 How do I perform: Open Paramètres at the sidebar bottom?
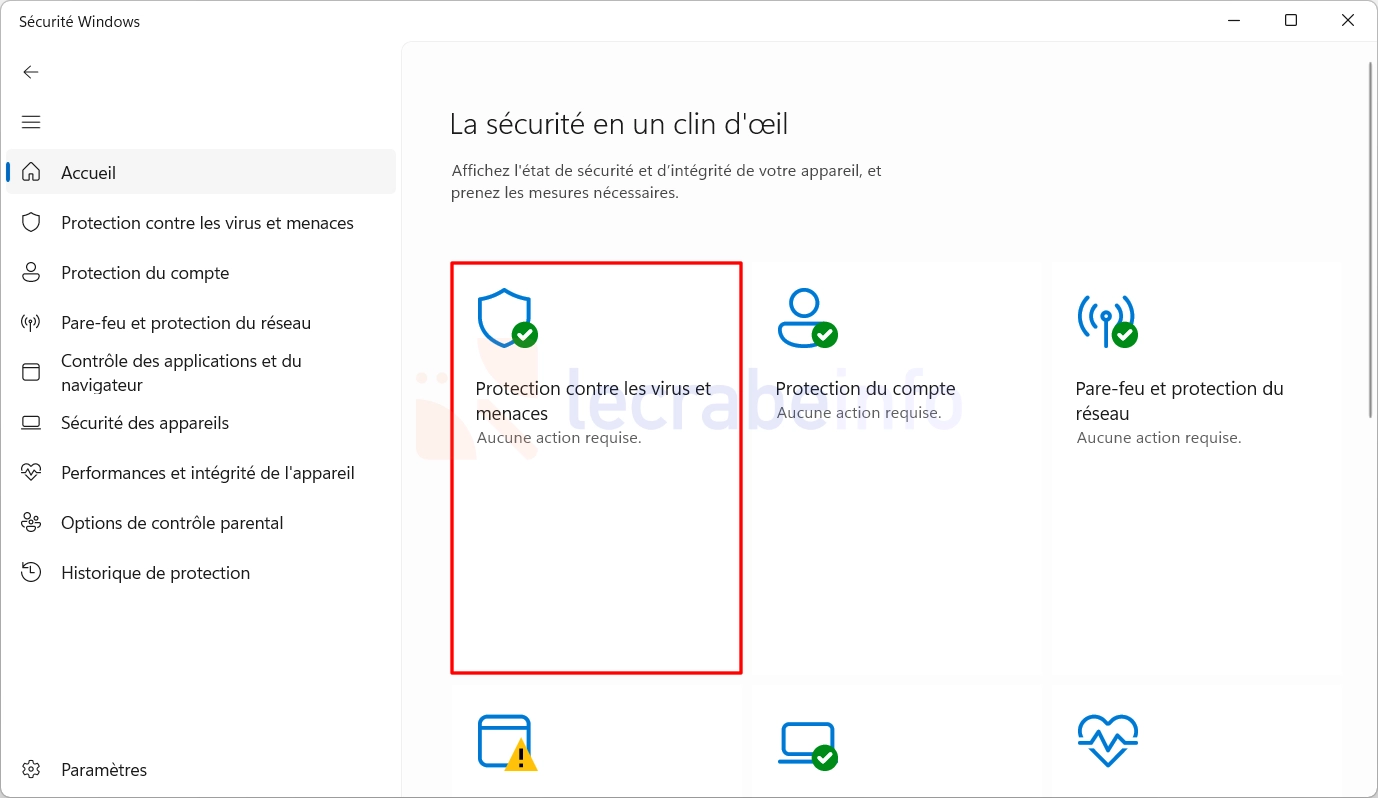coord(201,770)
